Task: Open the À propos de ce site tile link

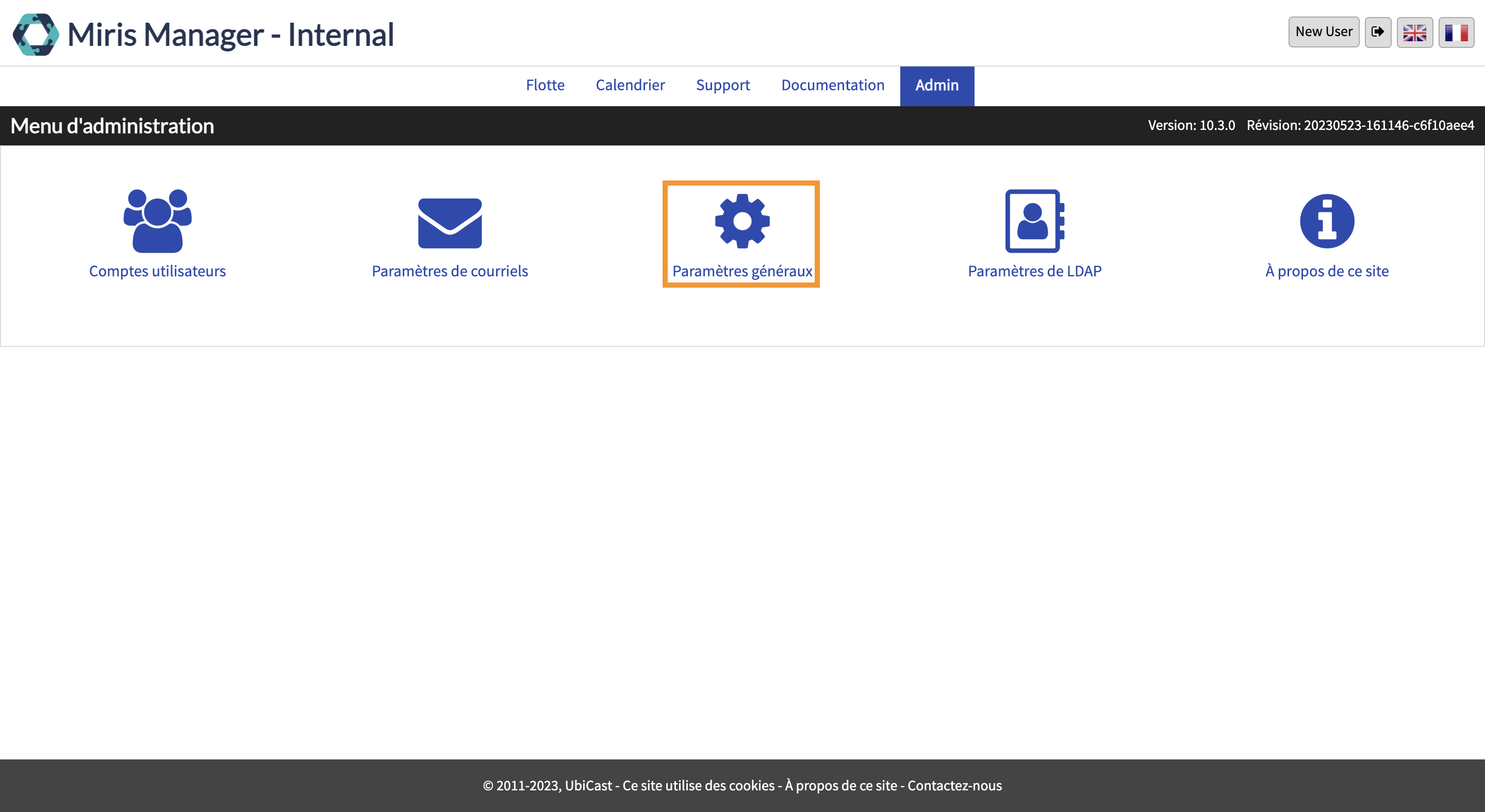Action: click(1327, 271)
